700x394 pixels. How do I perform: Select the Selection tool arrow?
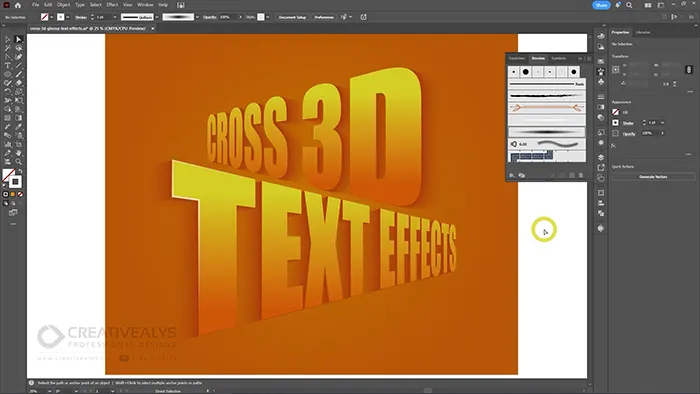8,39
